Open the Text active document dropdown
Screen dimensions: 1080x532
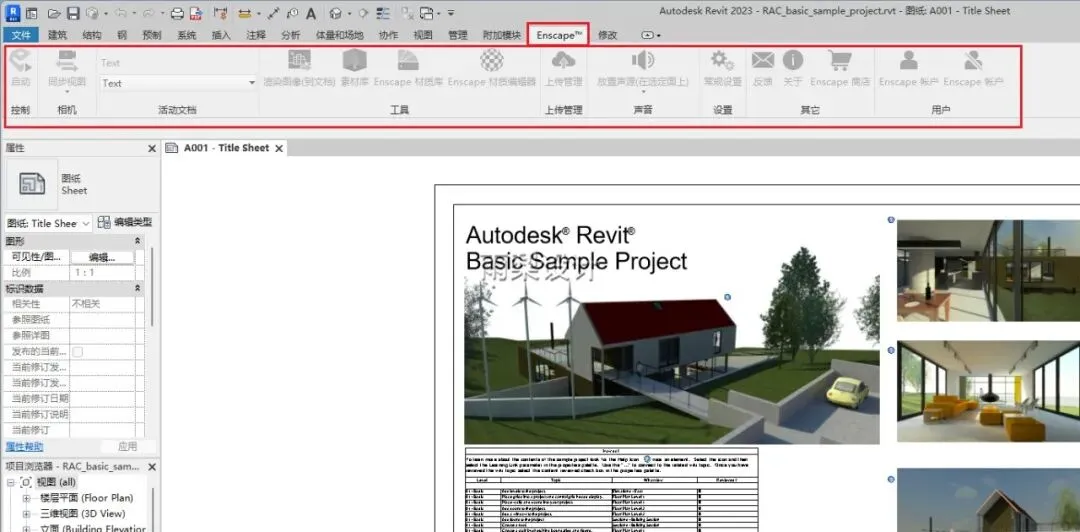click(x=251, y=83)
